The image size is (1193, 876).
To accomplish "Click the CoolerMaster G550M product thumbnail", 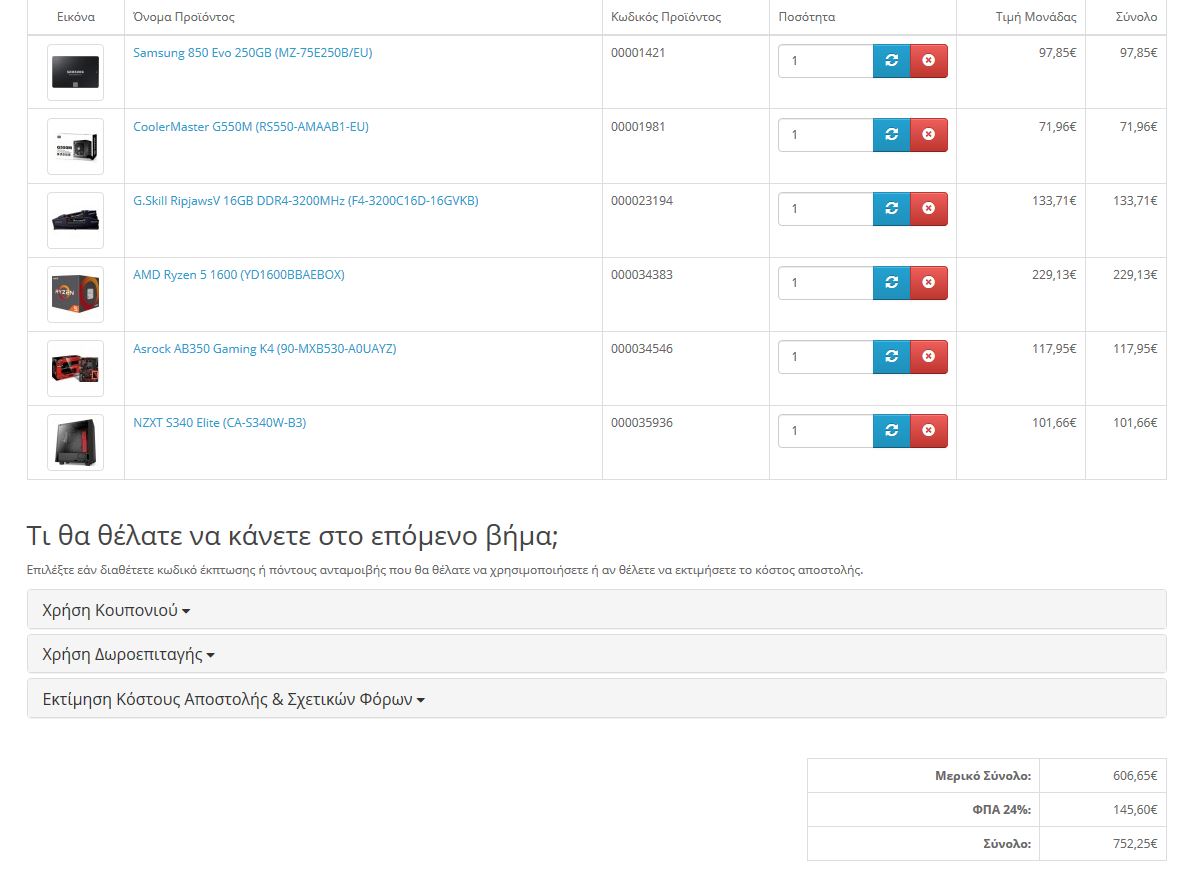I will tap(75, 146).
